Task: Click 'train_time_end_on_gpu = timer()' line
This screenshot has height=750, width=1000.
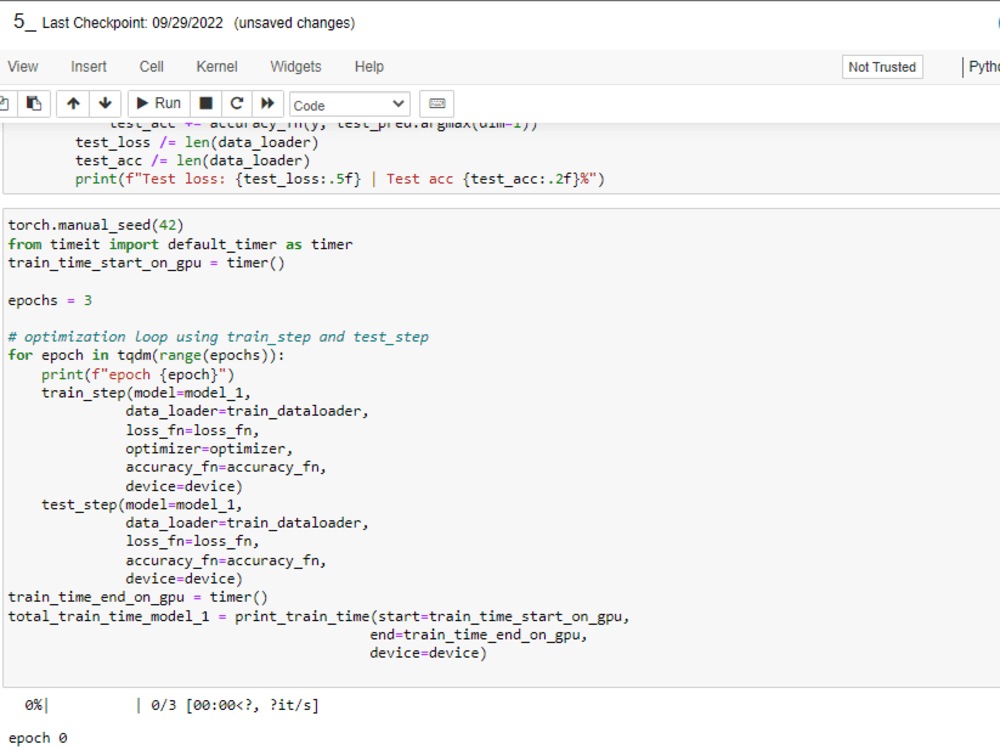Action: coord(138,598)
